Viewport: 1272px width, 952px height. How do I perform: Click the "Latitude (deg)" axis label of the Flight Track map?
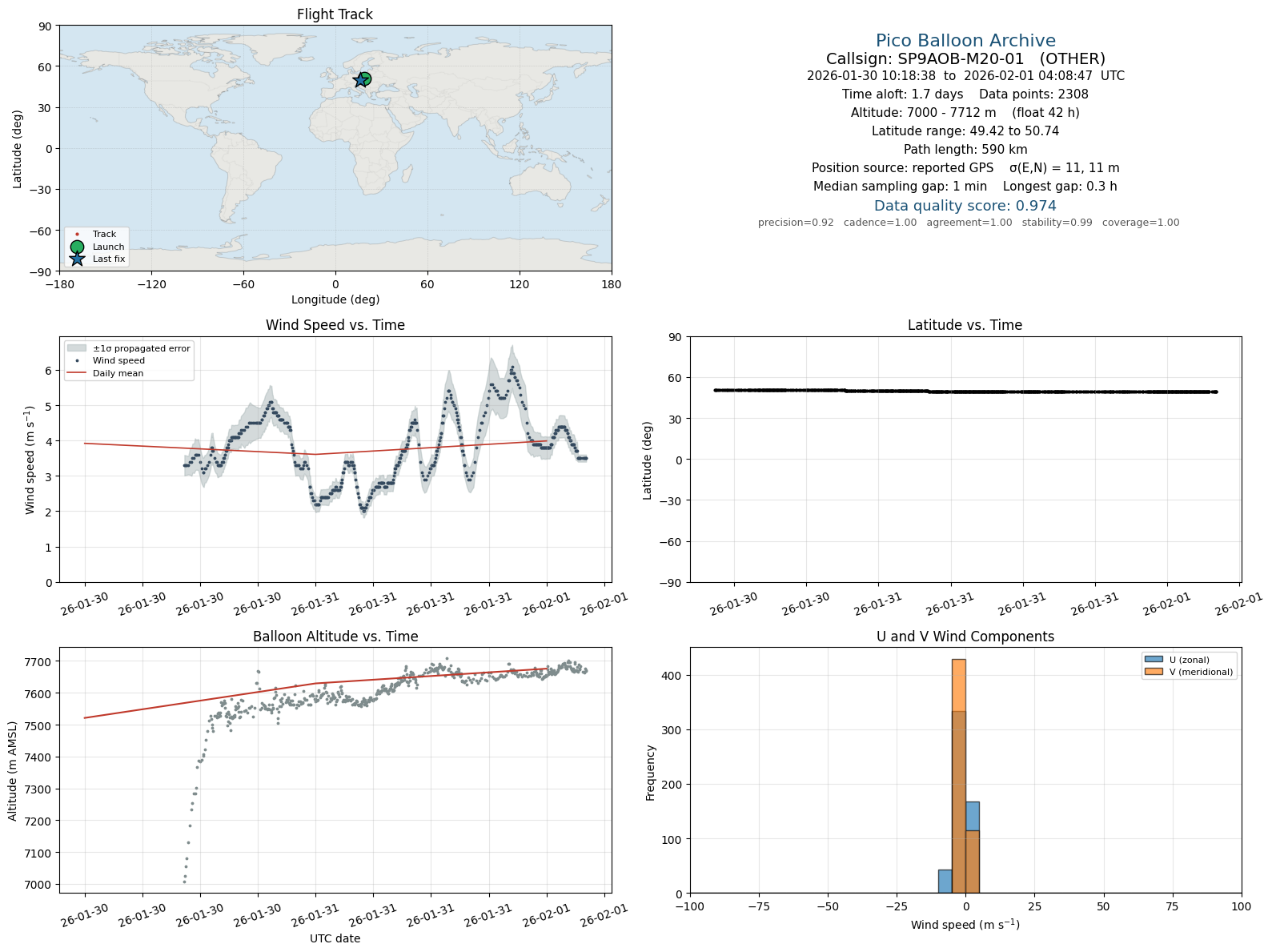click(x=18, y=149)
